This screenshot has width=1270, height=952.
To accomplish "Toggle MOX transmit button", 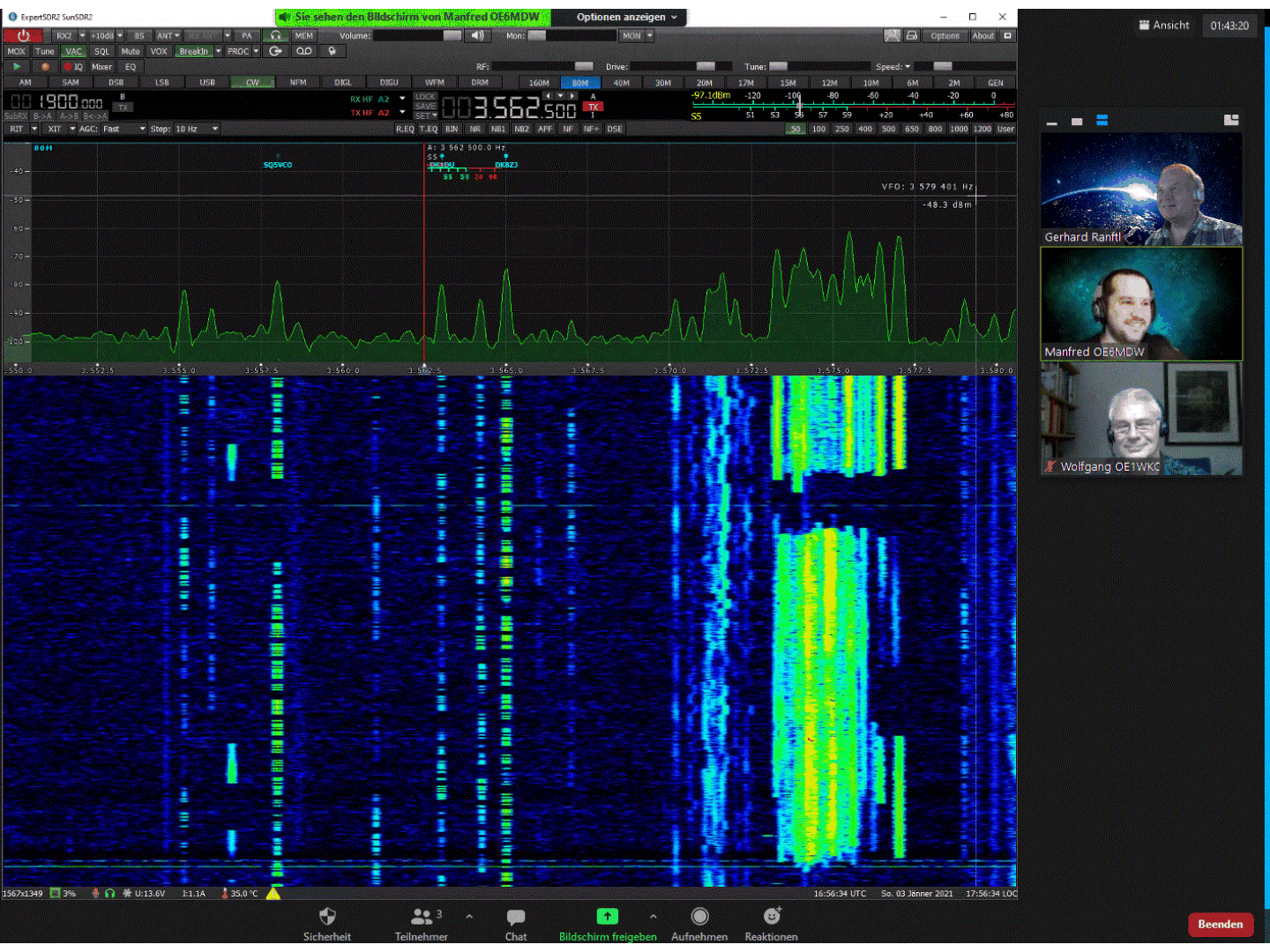I will click(x=16, y=51).
